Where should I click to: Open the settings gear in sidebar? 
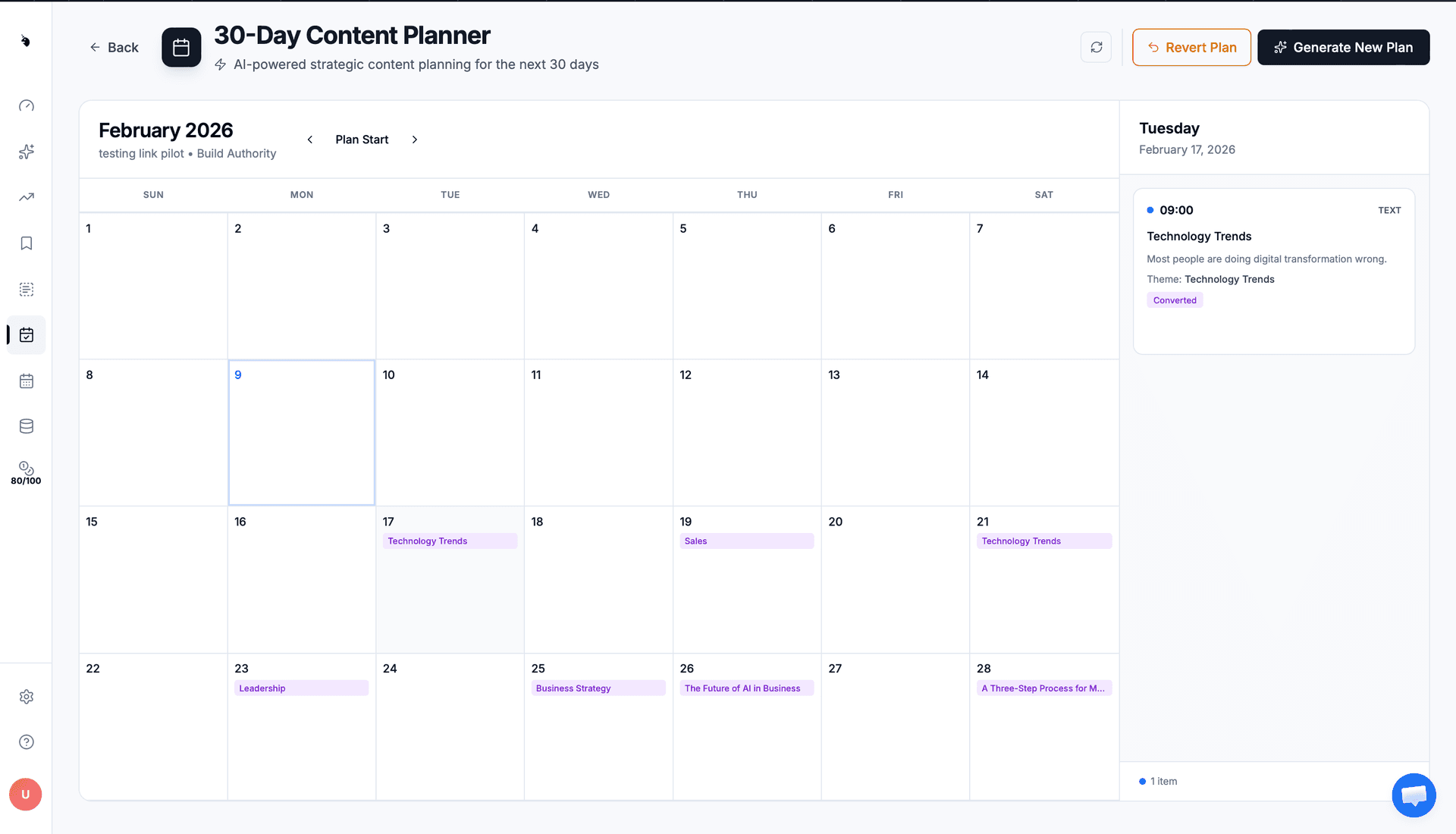pyautogui.click(x=27, y=697)
